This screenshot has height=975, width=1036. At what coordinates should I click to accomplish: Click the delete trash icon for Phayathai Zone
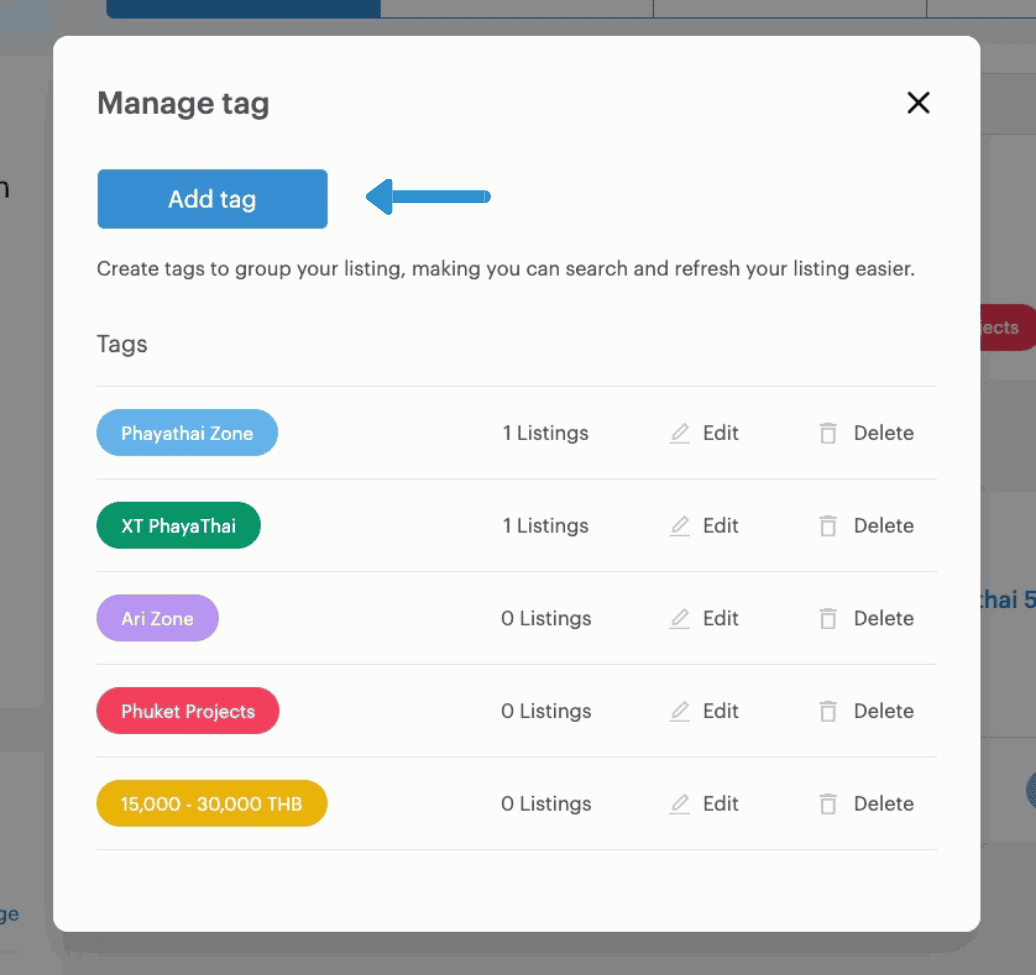coord(828,433)
